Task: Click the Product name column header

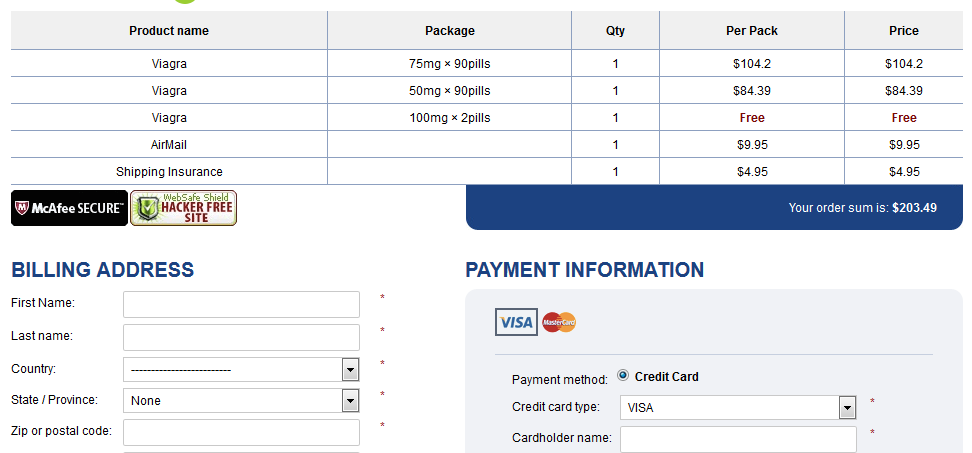Action: pyautogui.click(x=169, y=30)
